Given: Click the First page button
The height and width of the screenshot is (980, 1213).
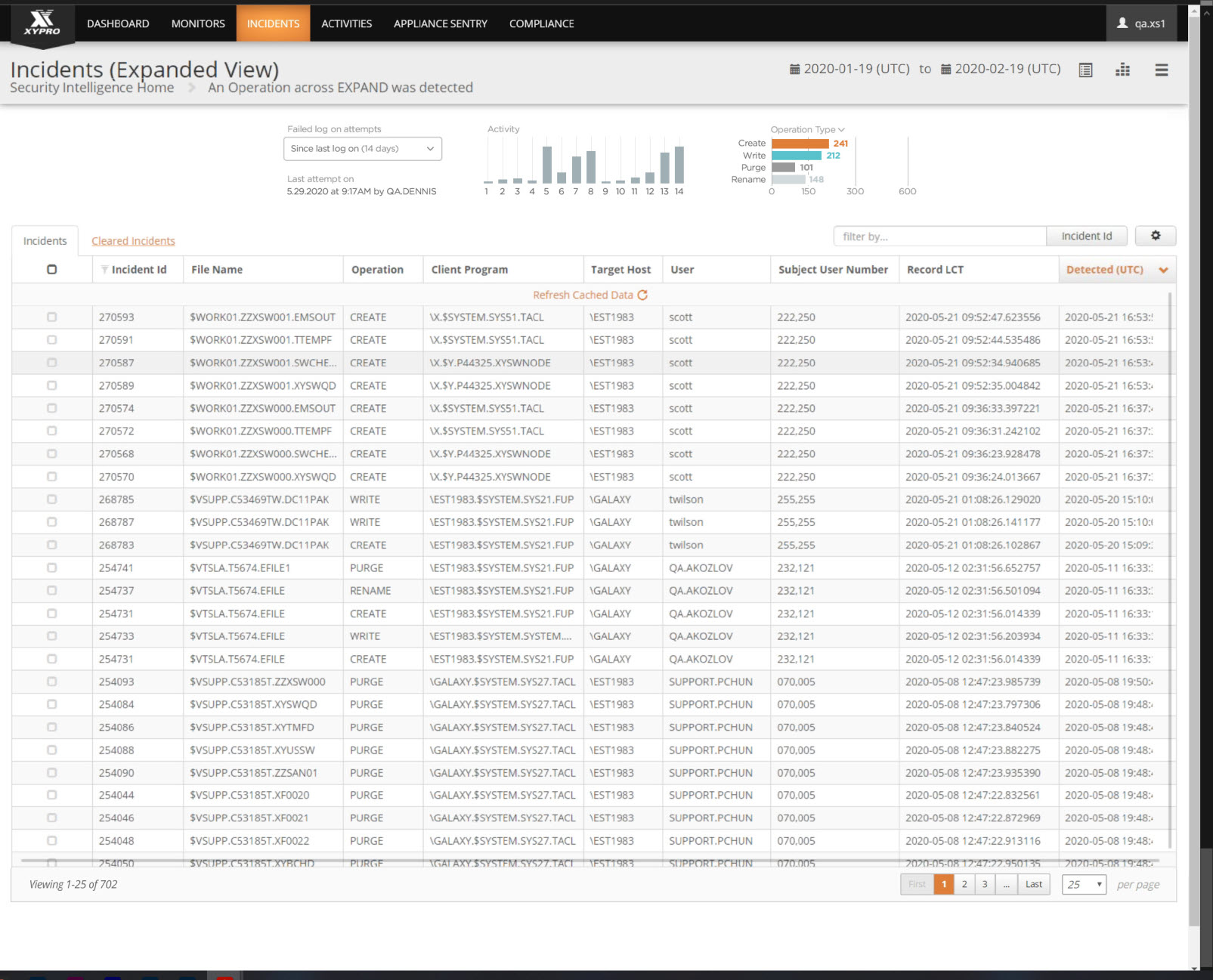Looking at the screenshot, I should (917, 884).
